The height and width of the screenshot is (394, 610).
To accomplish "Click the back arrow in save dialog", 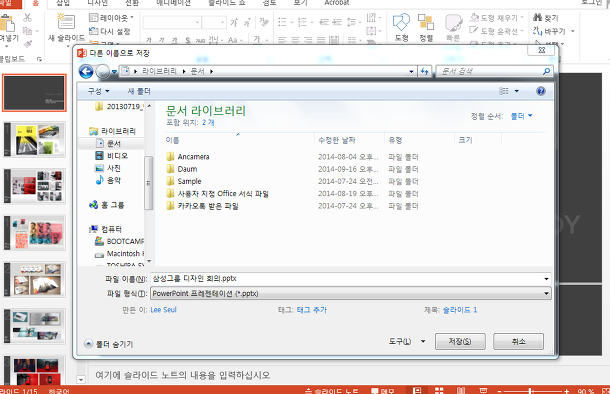I will pyautogui.click(x=86, y=71).
